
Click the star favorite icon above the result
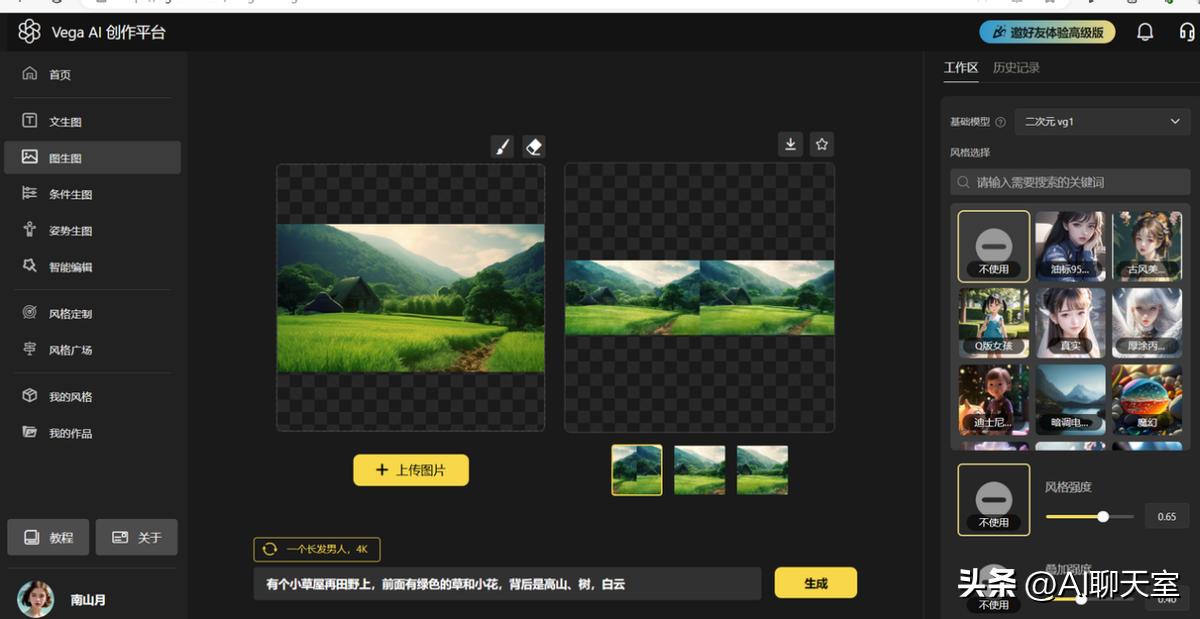click(821, 144)
